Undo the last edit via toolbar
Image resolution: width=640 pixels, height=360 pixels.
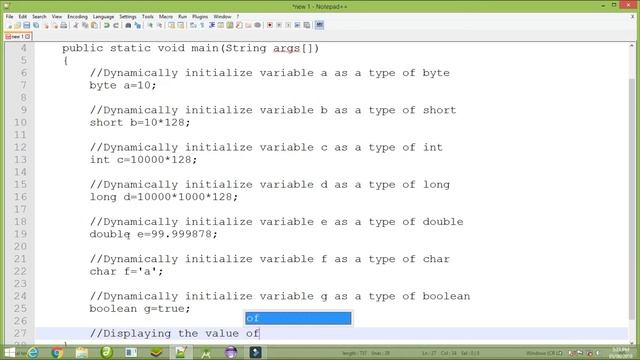107,25
